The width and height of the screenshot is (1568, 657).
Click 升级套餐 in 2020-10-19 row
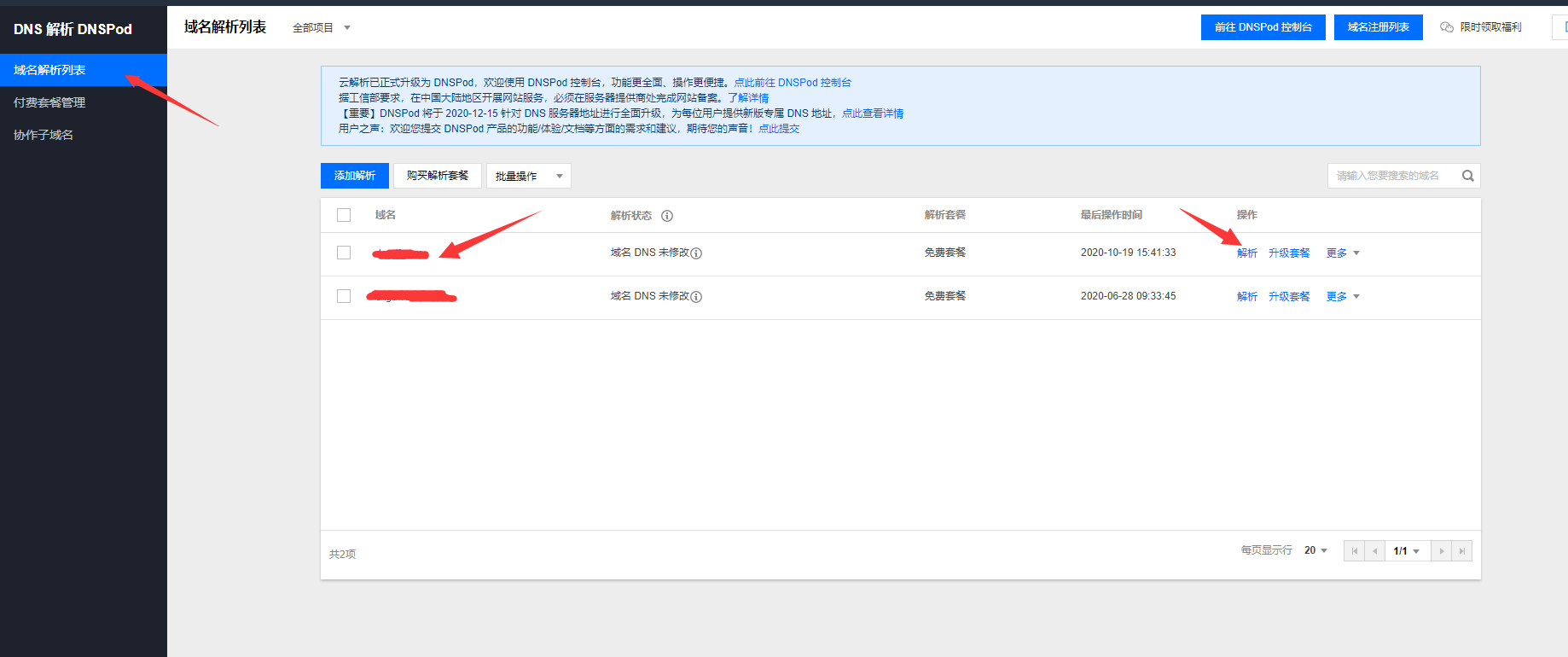(1289, 253)
